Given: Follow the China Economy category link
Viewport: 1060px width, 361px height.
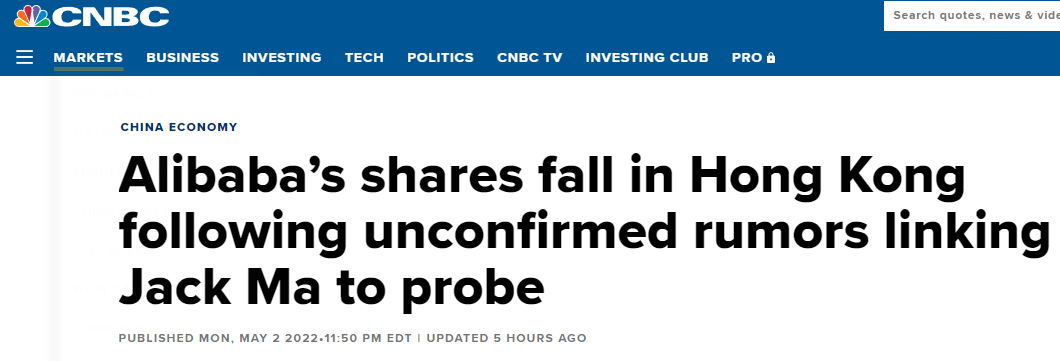Looking at the screenshot, I should [179, 126].
